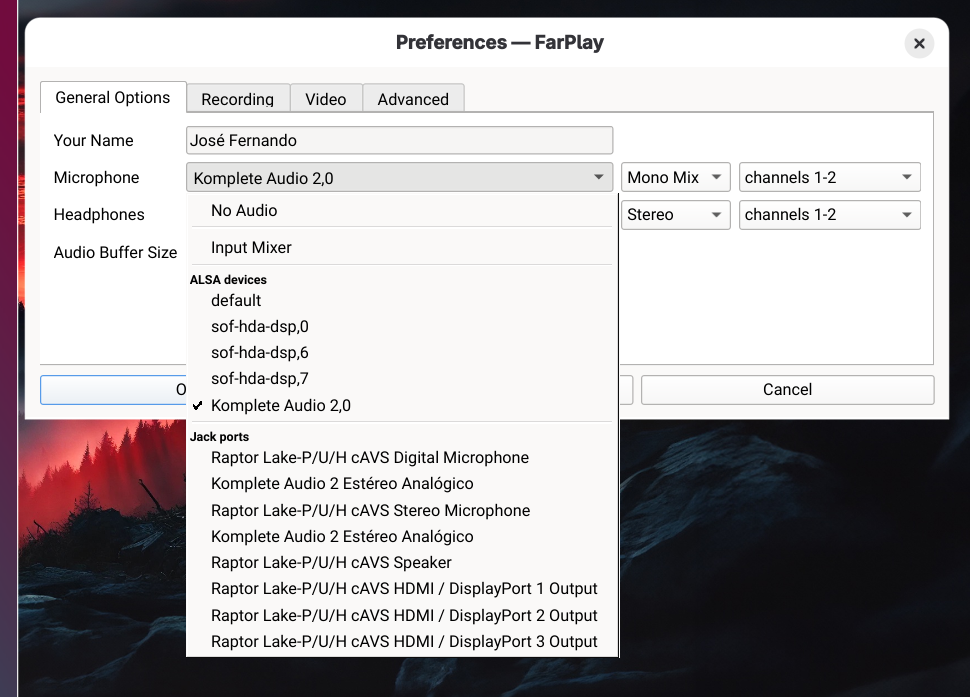Open the Stereo mode dropdown
This screenshot has width=970, height=697.
coord(675,215)
